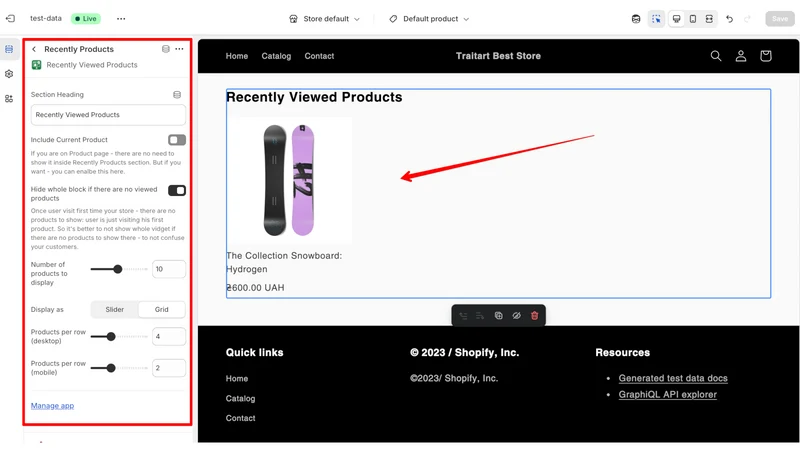Open the Store default dropdown

324,19
